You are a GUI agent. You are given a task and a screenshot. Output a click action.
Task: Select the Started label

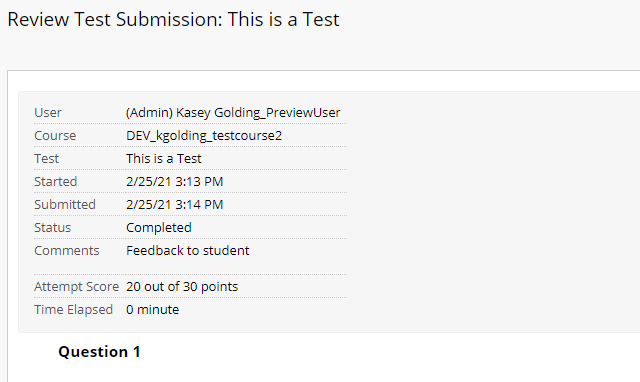click(56, 181)
